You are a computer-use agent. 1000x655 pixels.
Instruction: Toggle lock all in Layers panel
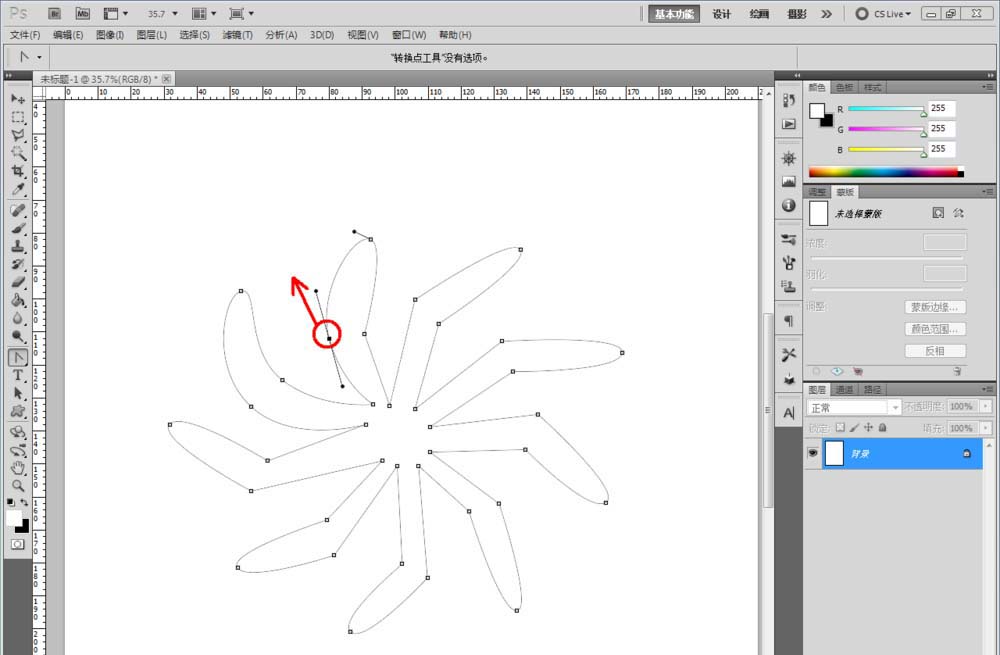[883, 427]
